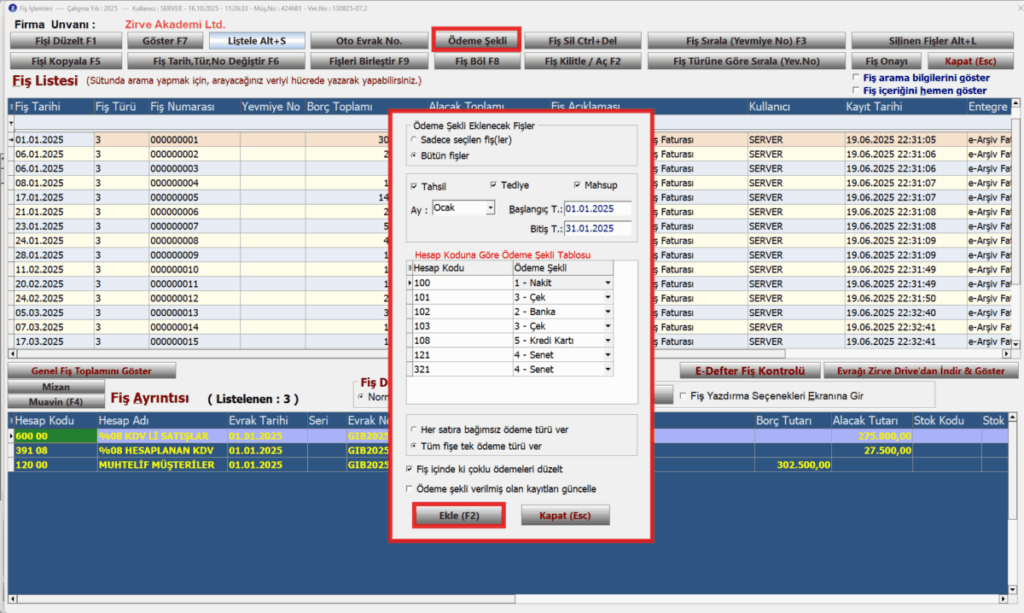Click Genel Fiş Toplamını Göster button
This screenshot has height=613, width=1024.
(91, 371)
